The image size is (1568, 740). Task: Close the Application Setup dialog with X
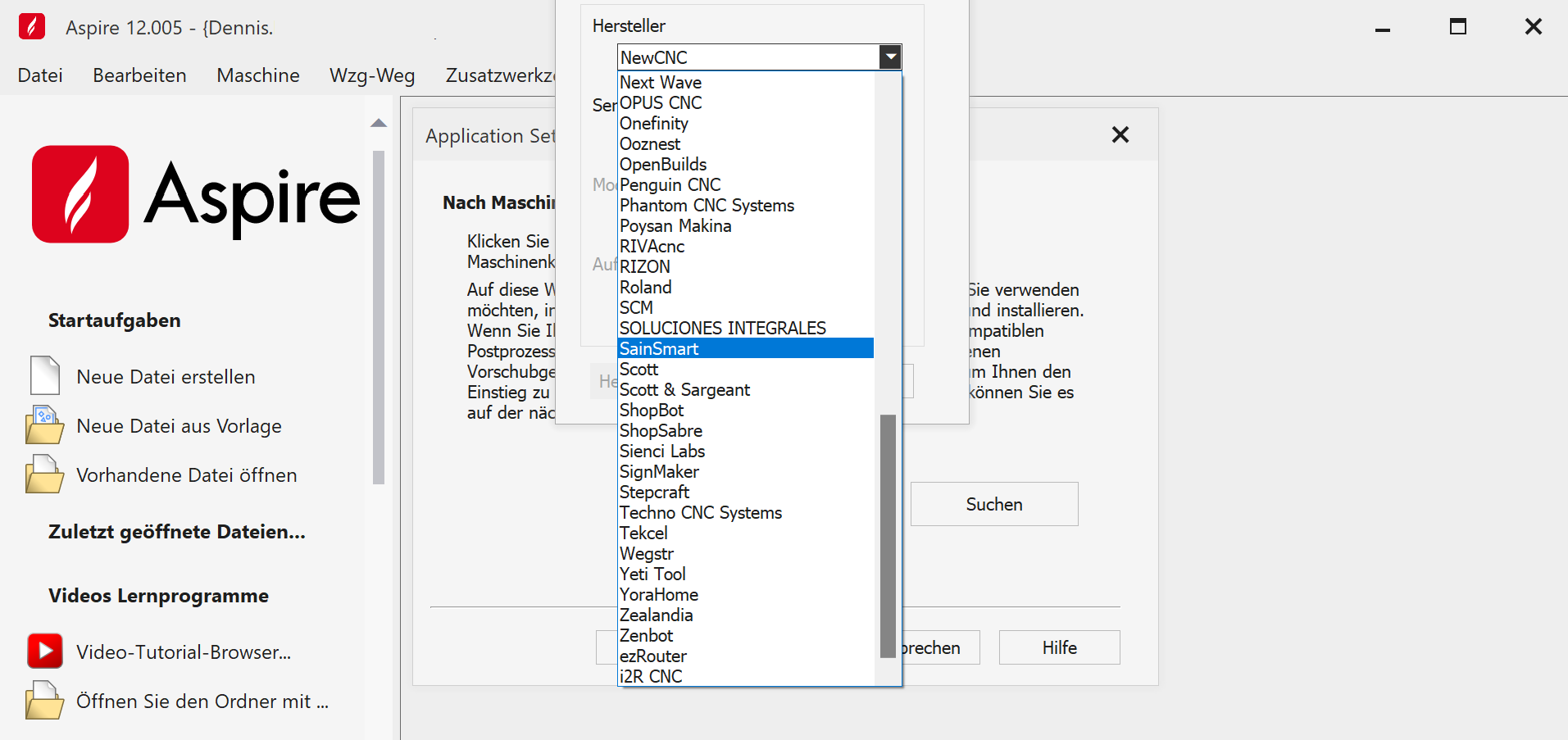[1120, 134]
